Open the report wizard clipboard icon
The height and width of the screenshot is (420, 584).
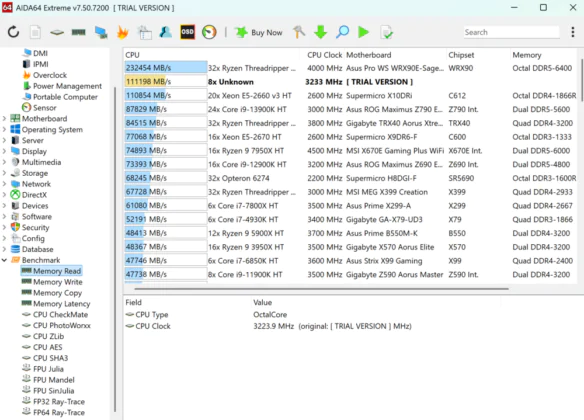[x=145, y=32]
